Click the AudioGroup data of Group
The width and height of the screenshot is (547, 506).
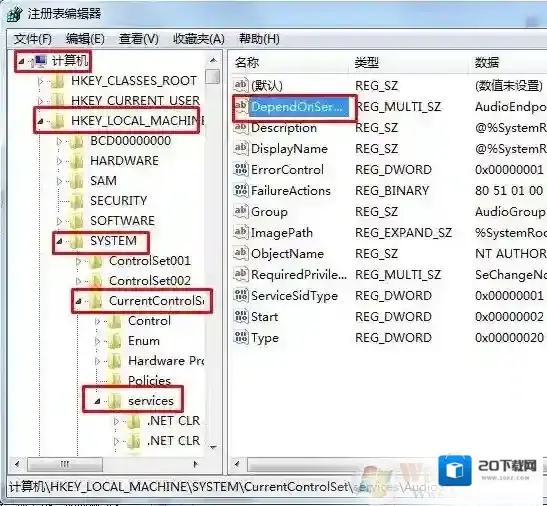pos(510,211)
